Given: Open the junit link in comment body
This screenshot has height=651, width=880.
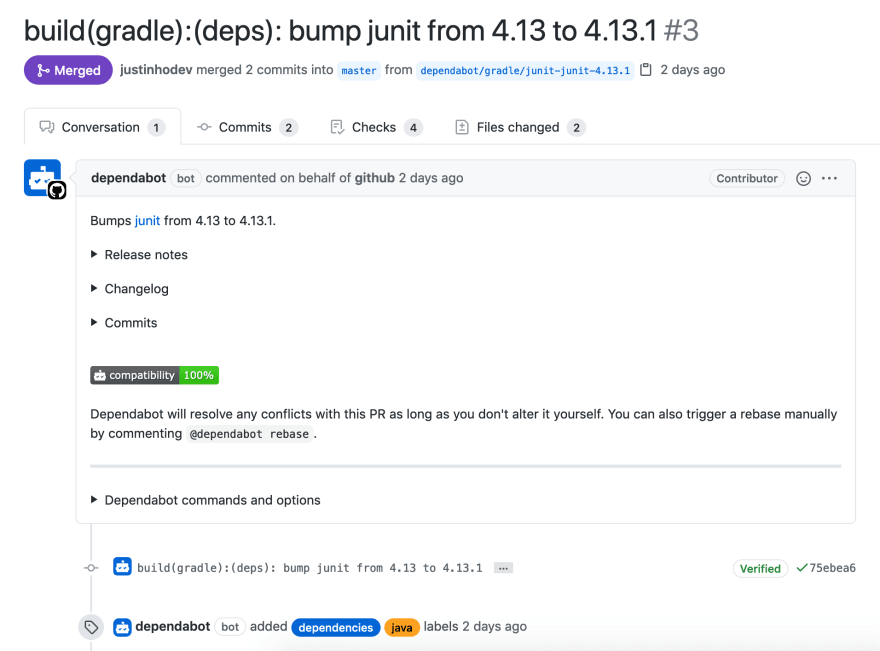Looking at the screenshot, I should (147, 221).
